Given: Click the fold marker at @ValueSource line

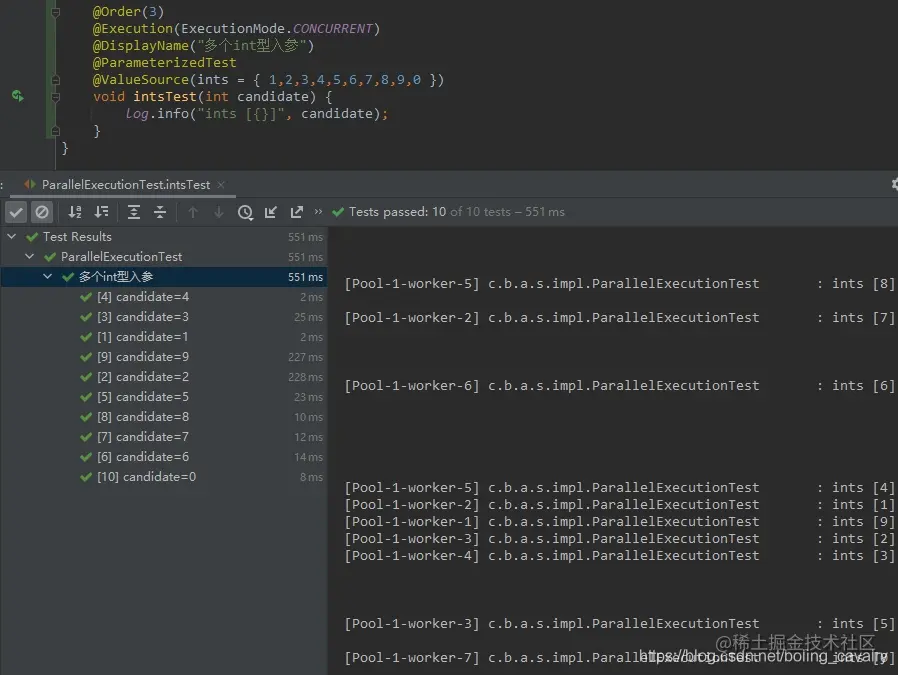Looking at the screenshot, I should point(56,80).
